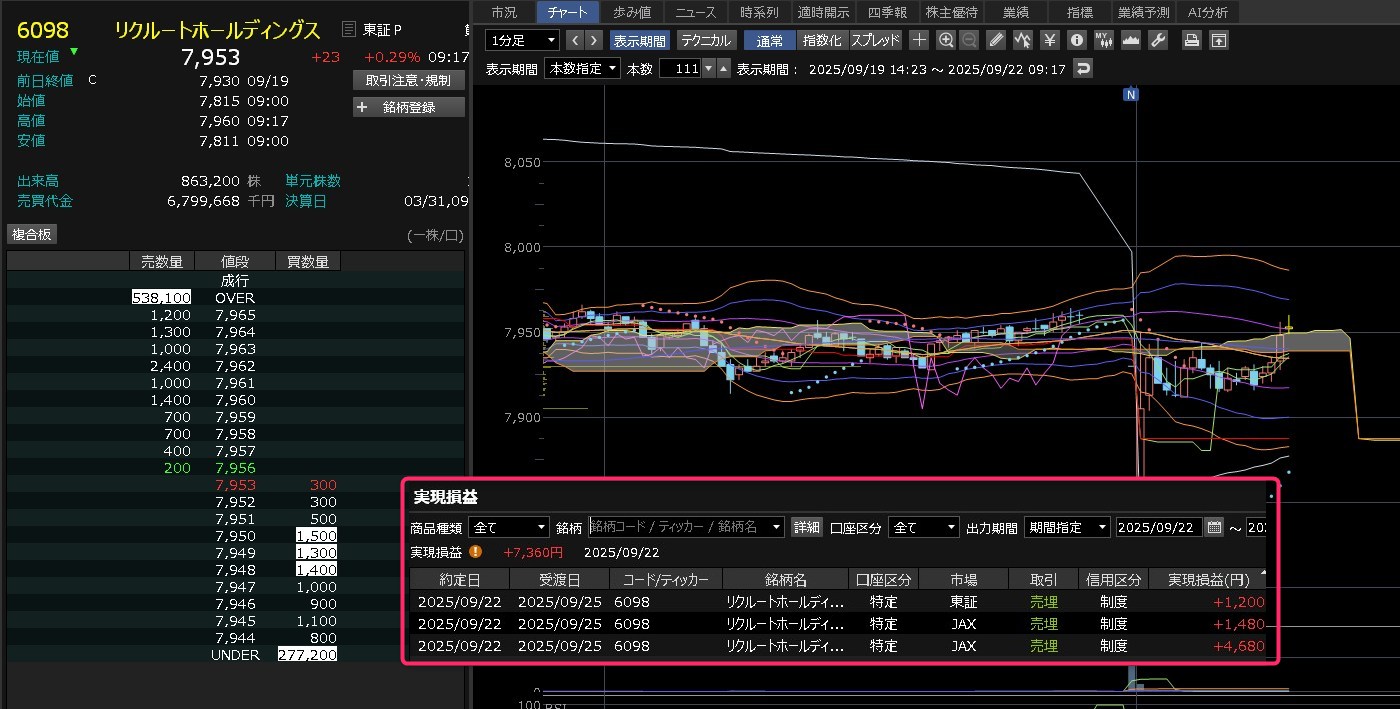Open the ニュース tab
This screenshot has height=709, width=1400.
[696, 12]
